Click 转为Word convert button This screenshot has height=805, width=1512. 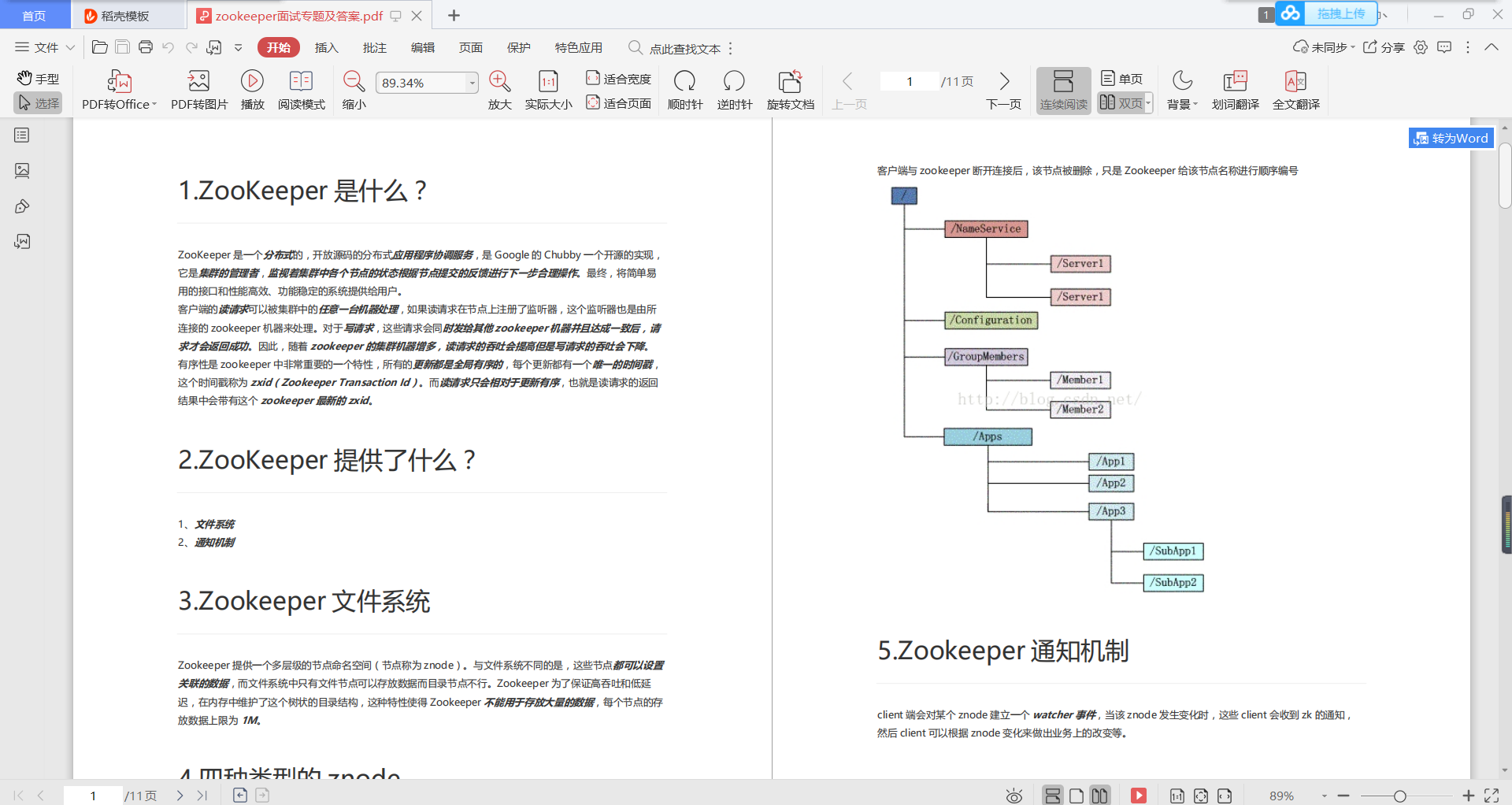(x=1451, y=138)
